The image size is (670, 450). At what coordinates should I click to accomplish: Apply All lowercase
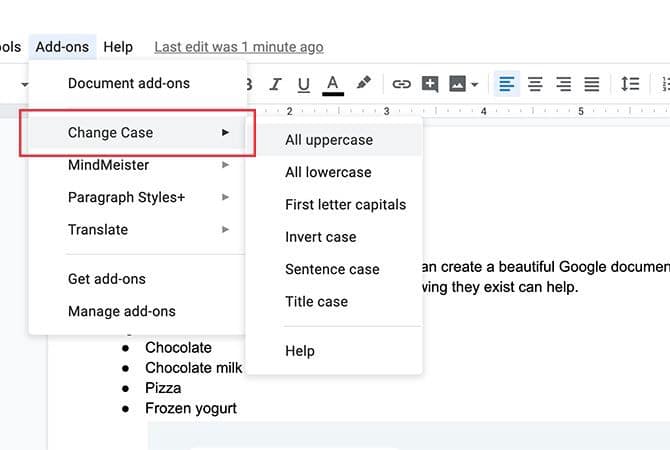coord(334,172)
